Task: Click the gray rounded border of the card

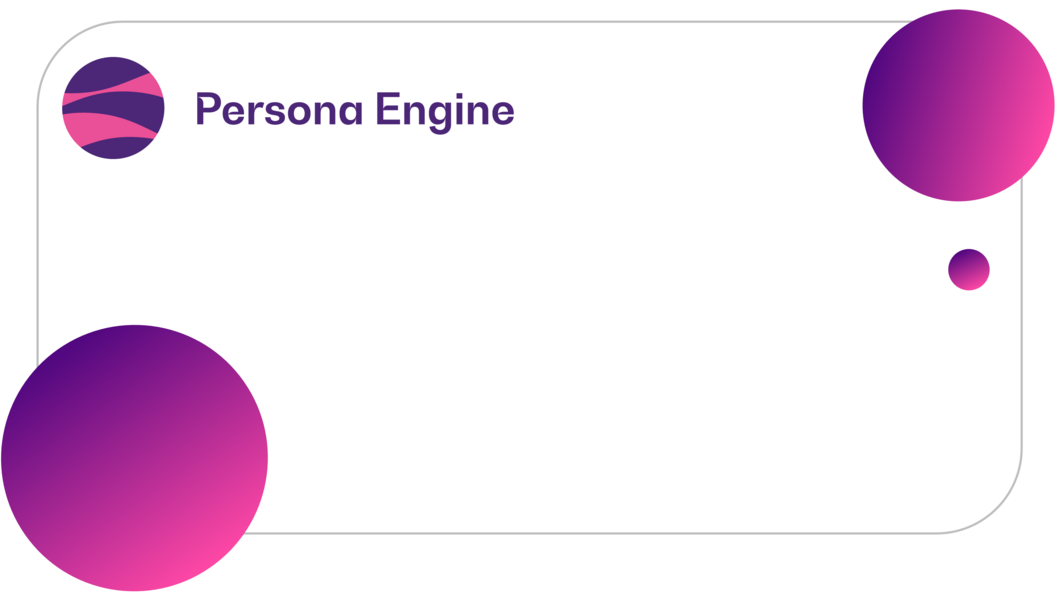Action: (x=541, y=22)
